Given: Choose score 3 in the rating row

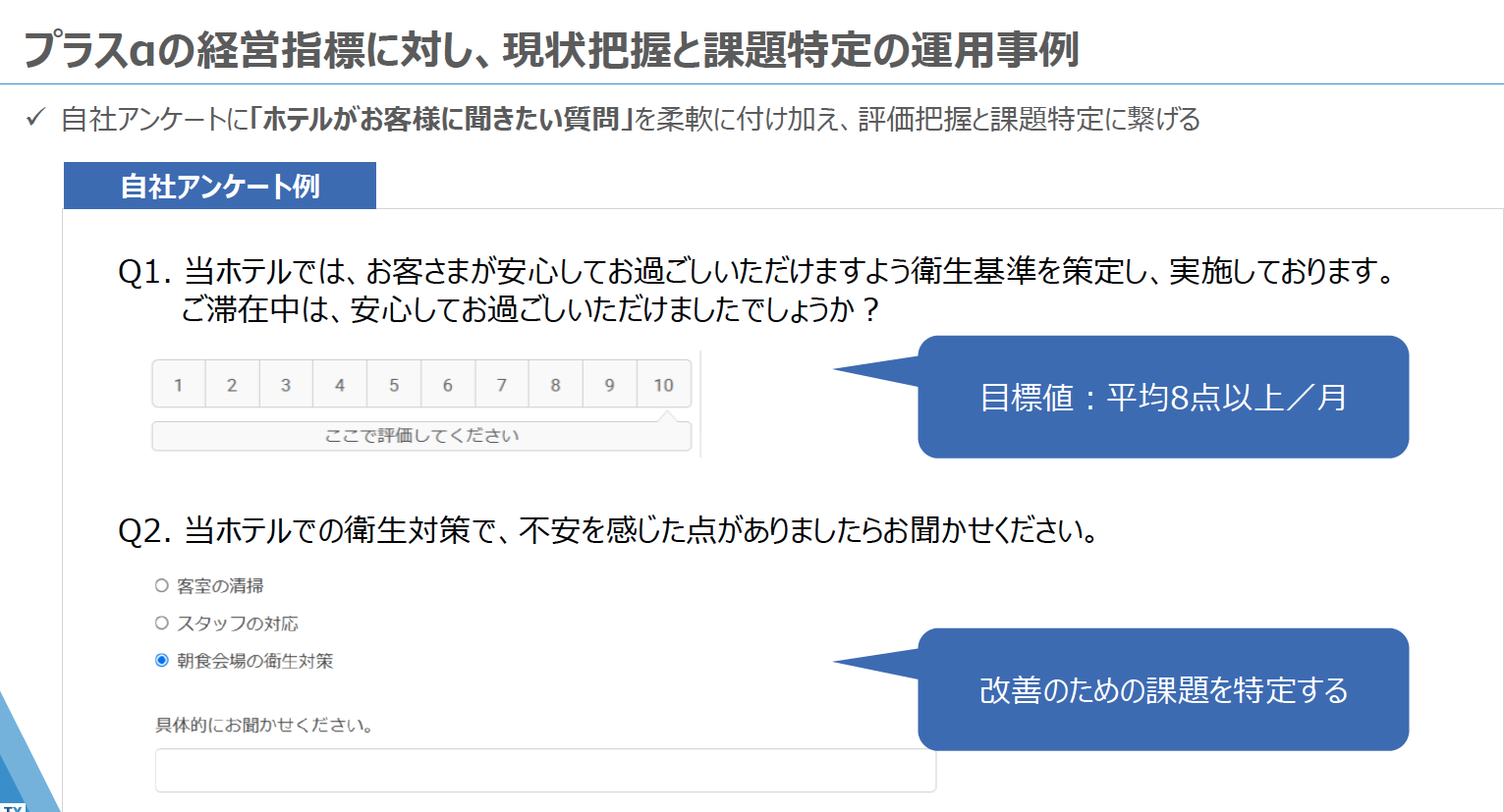Looking at the screenshot, I should point(286,384).
